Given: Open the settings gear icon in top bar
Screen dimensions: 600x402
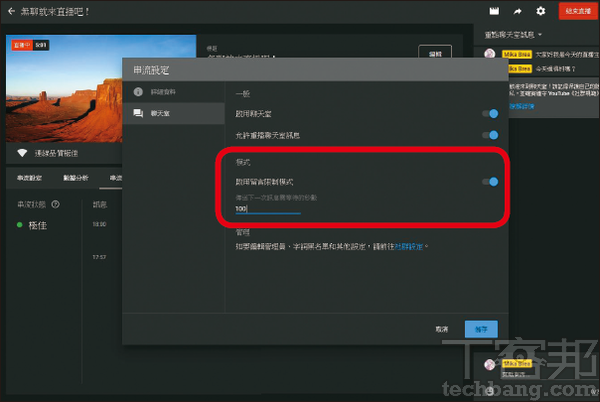Looking at the screenshot, I should [541, 11].
